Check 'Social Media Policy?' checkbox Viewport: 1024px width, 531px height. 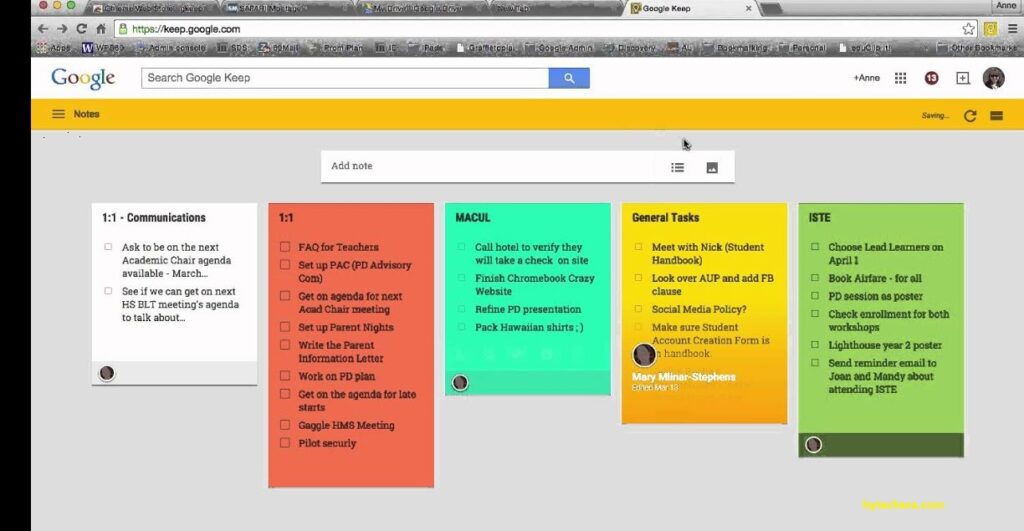point(638,309)
